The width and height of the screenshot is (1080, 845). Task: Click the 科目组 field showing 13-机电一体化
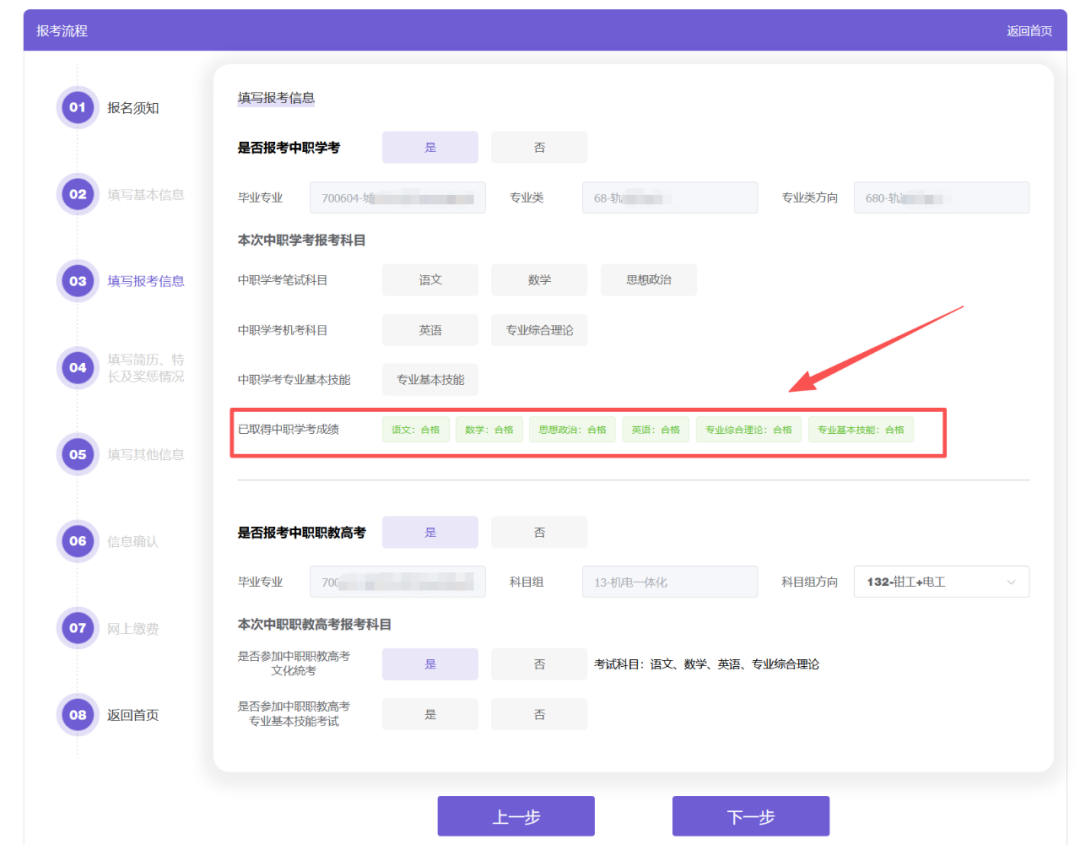669,582
